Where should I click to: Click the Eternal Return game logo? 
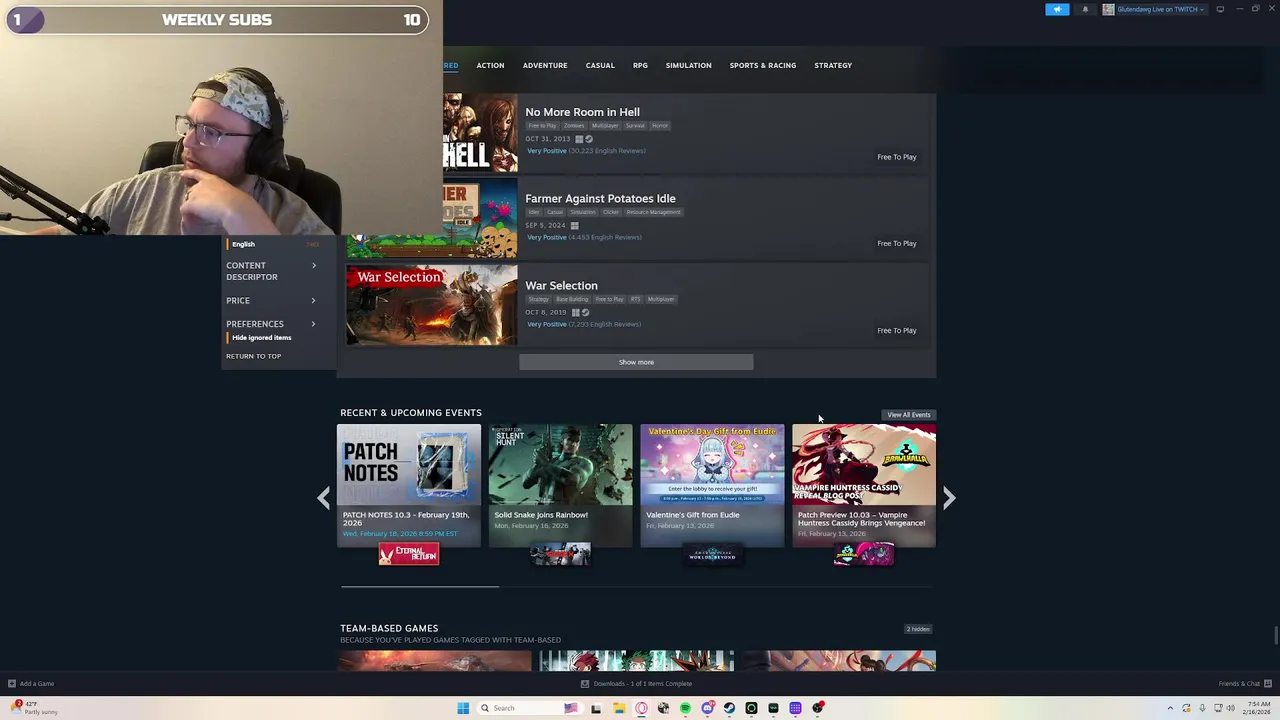[x=409, y=554]
